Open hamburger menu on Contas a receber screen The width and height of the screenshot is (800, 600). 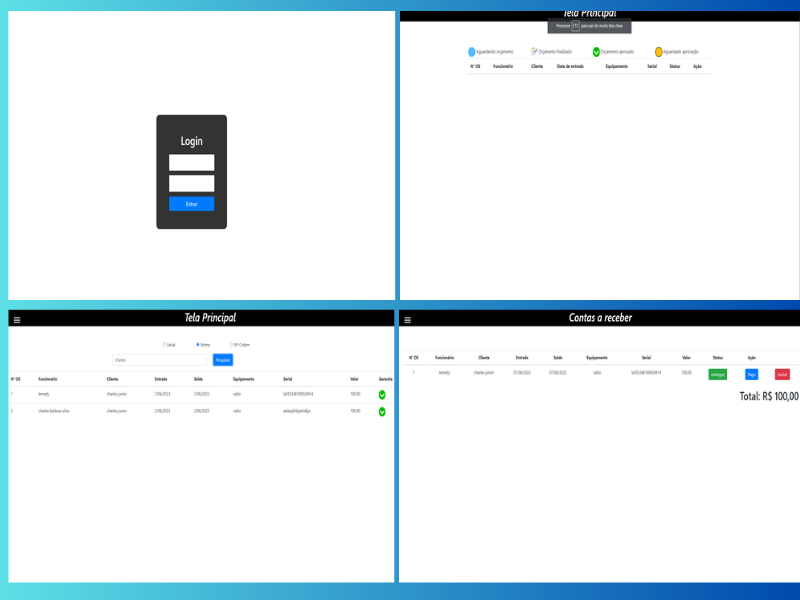pyautogui.click(x=407, y=320)
